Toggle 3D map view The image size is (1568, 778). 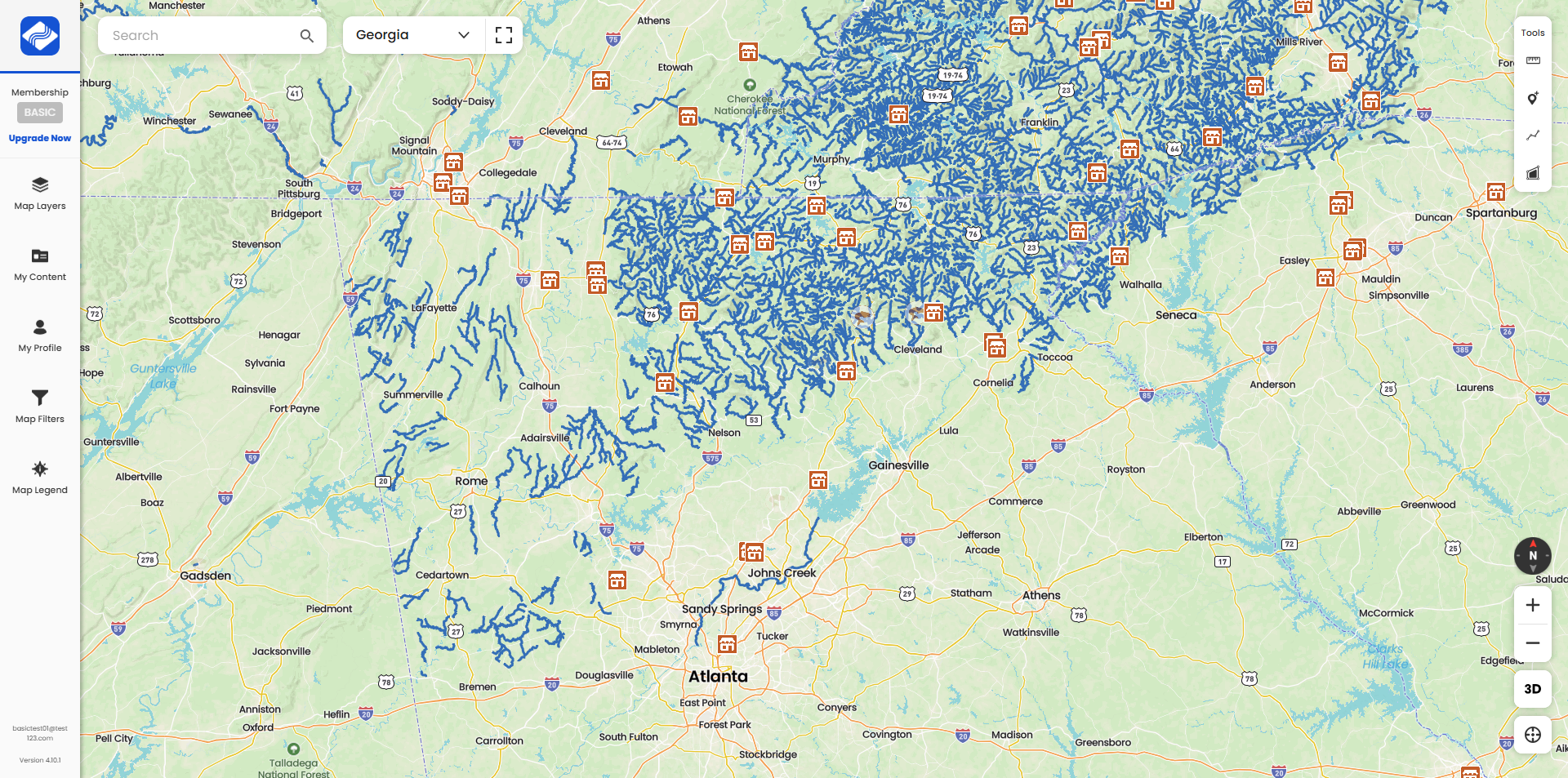(x=1533, y=688)
